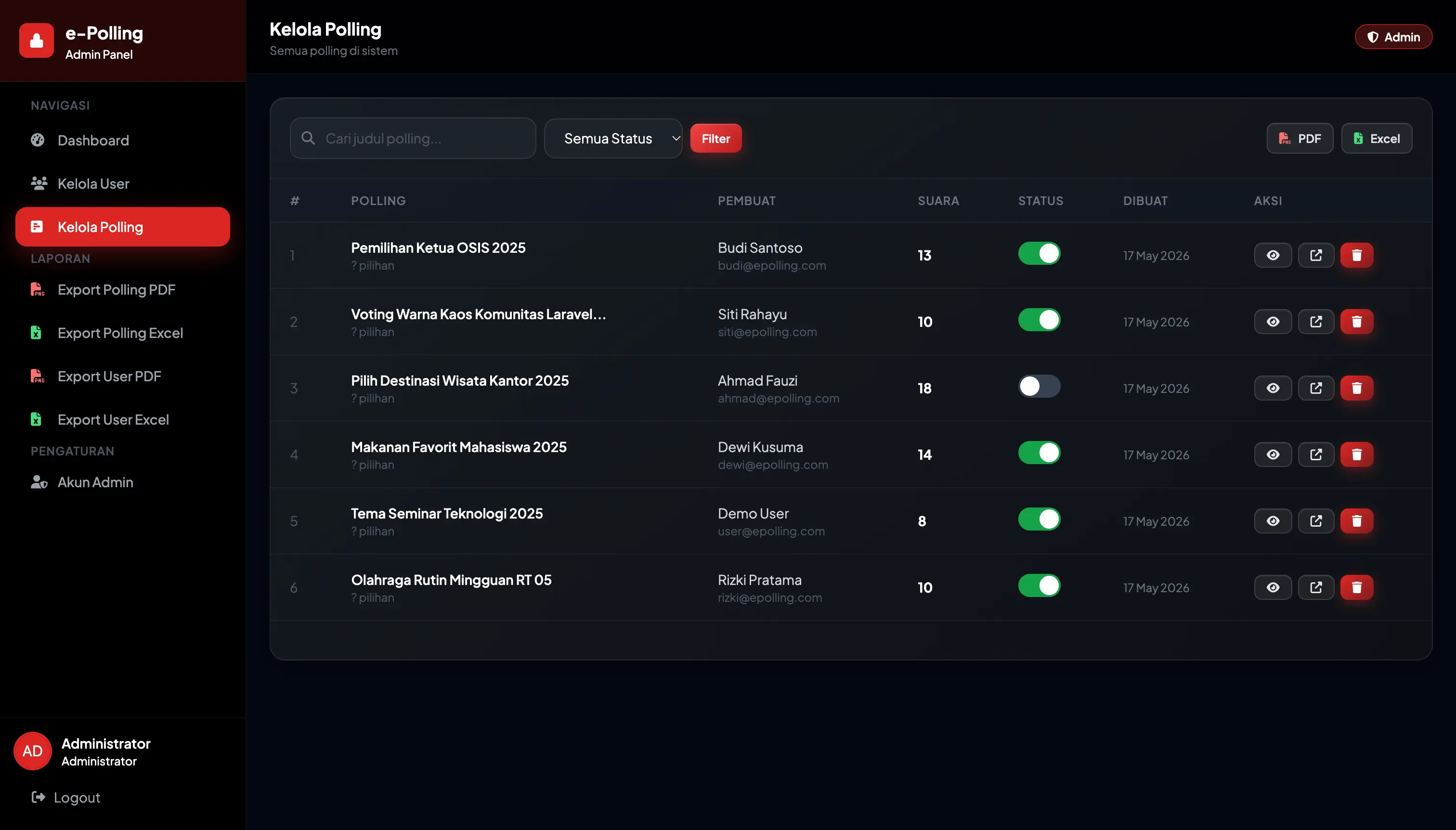Focus the Cari judul polling search field
This screenshot has height=830, width=1456.
[x=413, y=139]
